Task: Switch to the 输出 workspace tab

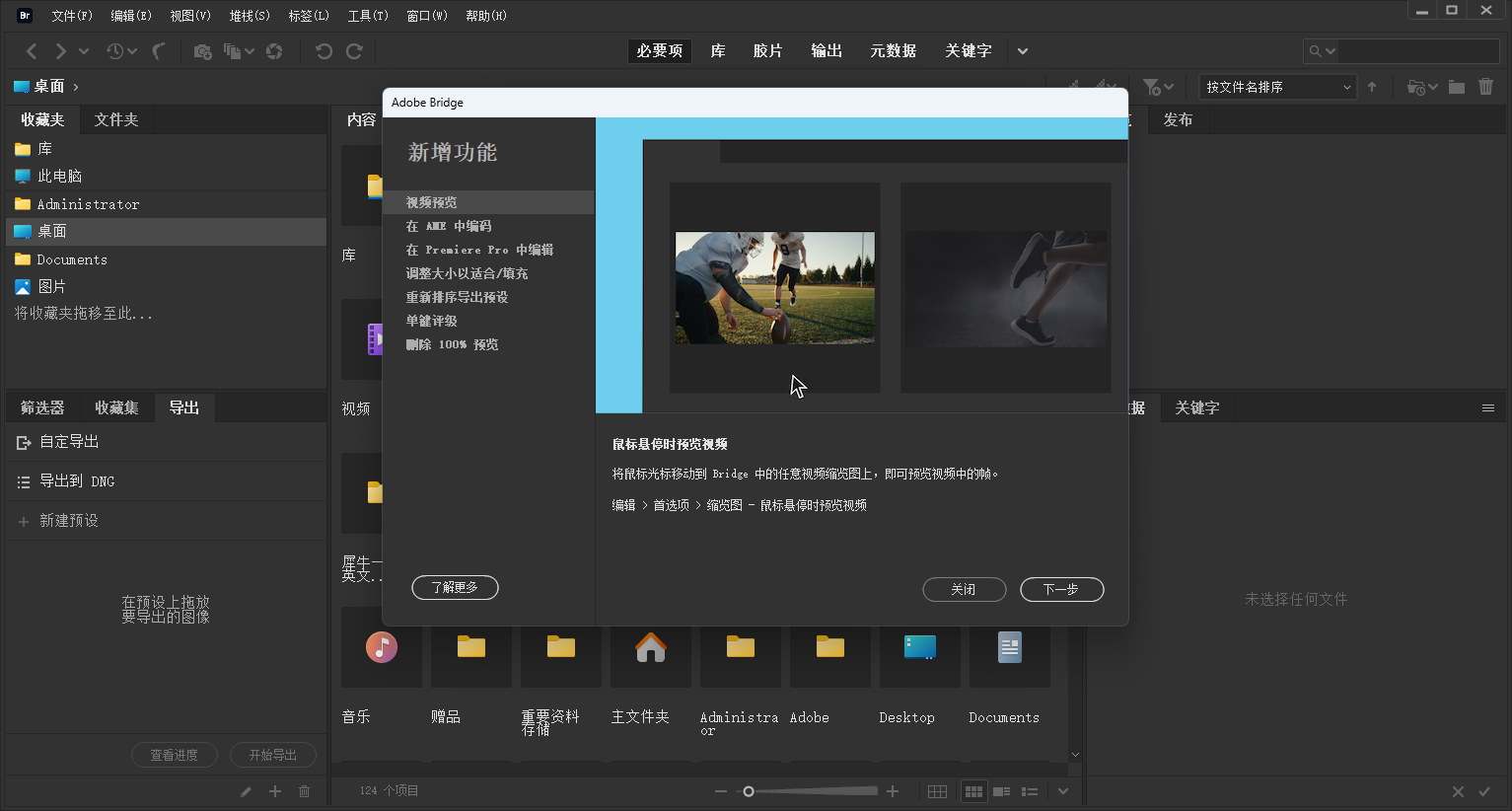Action: click(x=827, y=50)
